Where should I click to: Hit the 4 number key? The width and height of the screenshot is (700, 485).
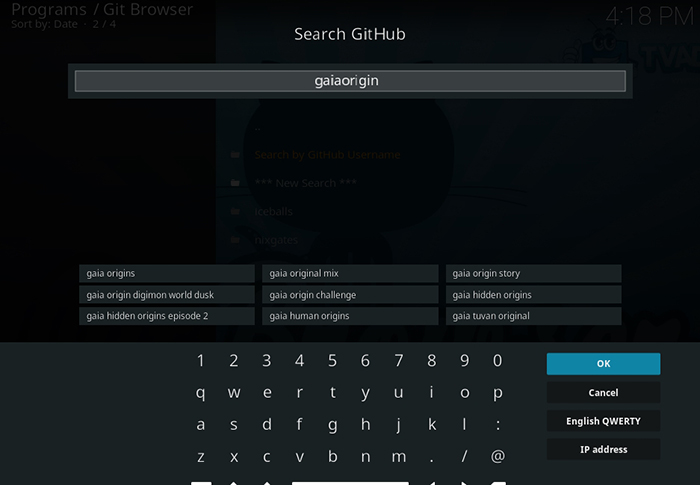click(x=300, y=360)
